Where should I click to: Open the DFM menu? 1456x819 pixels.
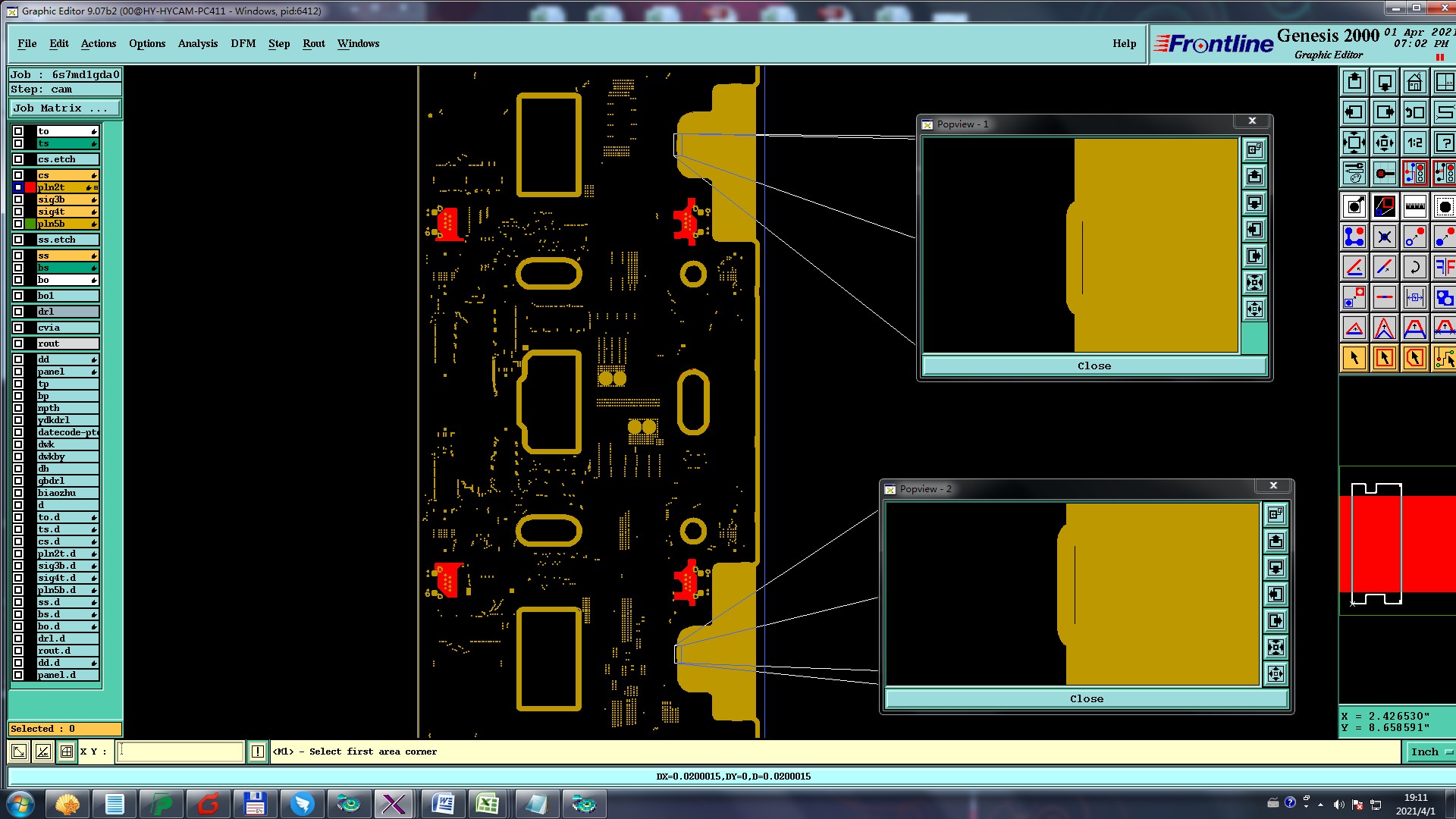point(243,43)
